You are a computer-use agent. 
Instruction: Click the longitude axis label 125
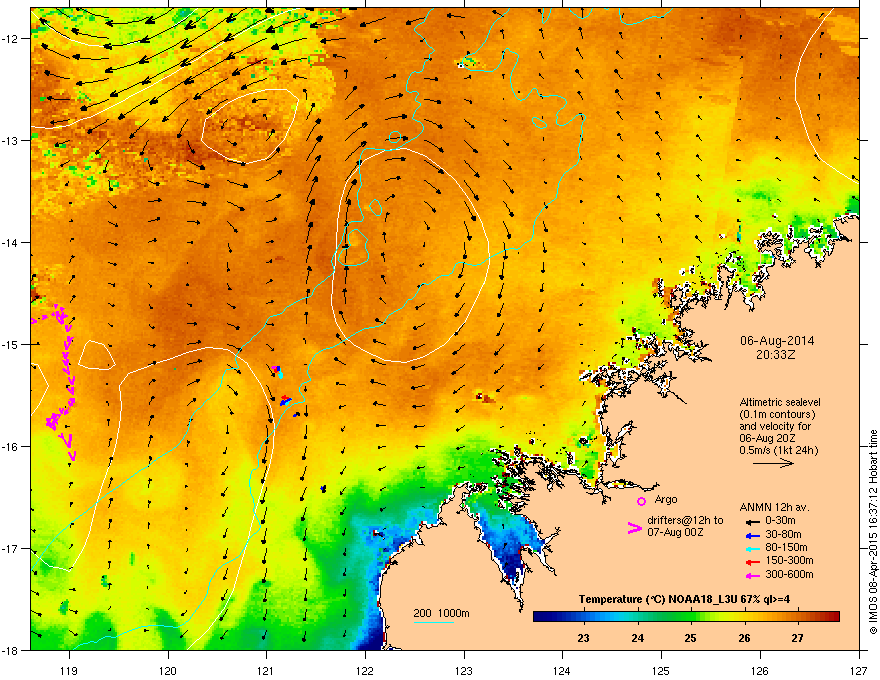pos(661,670)
